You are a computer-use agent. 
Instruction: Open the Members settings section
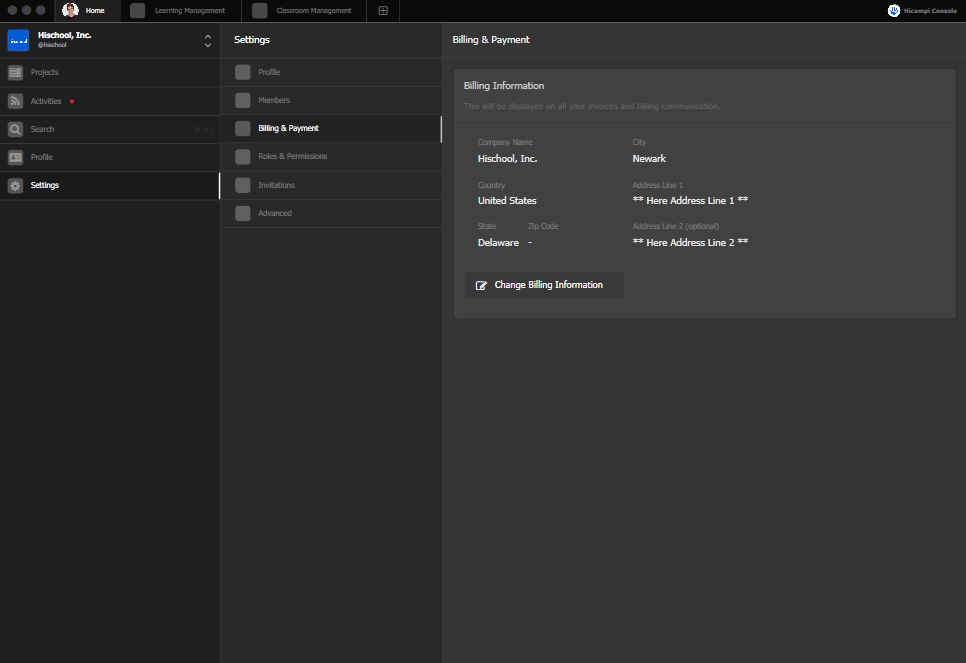click(x=274, y=100)
